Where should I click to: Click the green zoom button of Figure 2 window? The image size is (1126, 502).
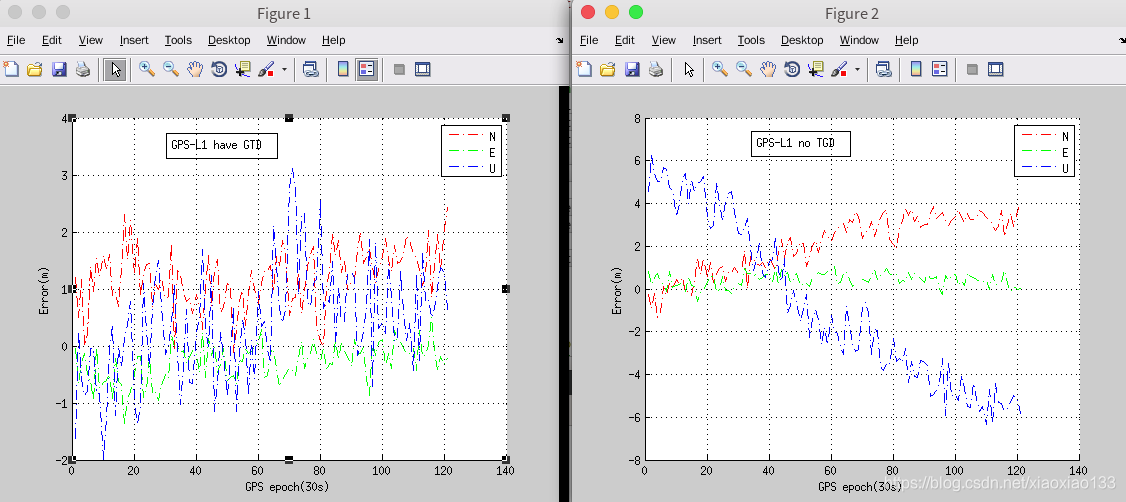636,12
